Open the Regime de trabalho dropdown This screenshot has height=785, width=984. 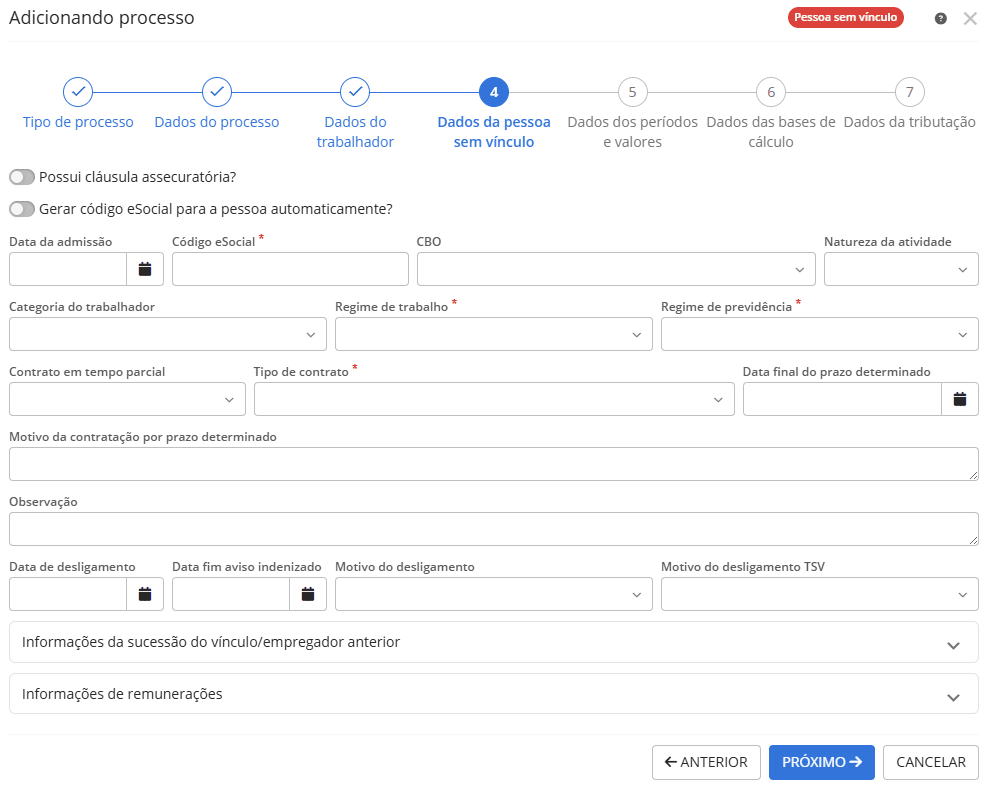(x=493, y=334)
